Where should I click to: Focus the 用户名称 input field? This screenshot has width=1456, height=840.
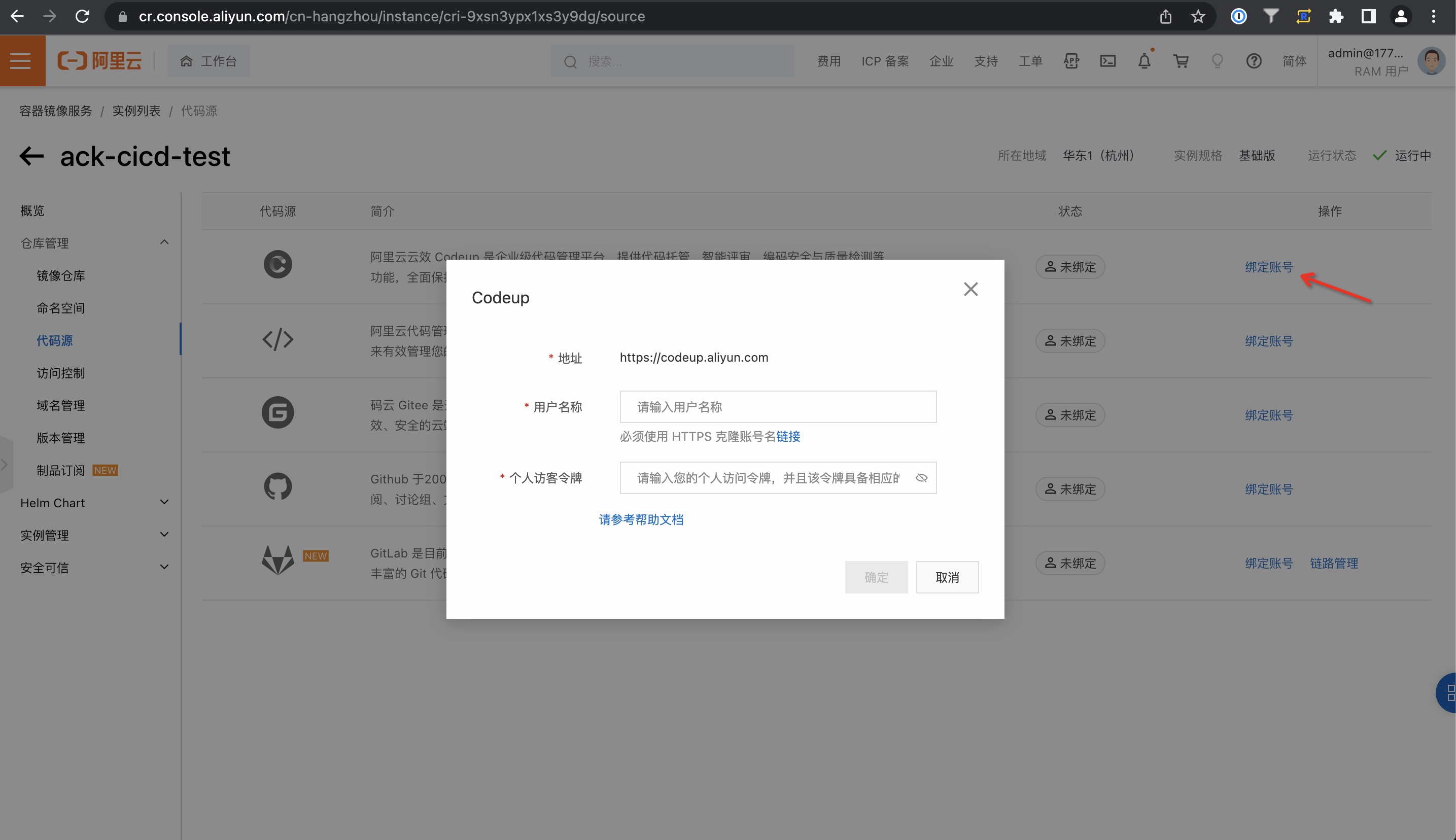click(x=778, y=407)
